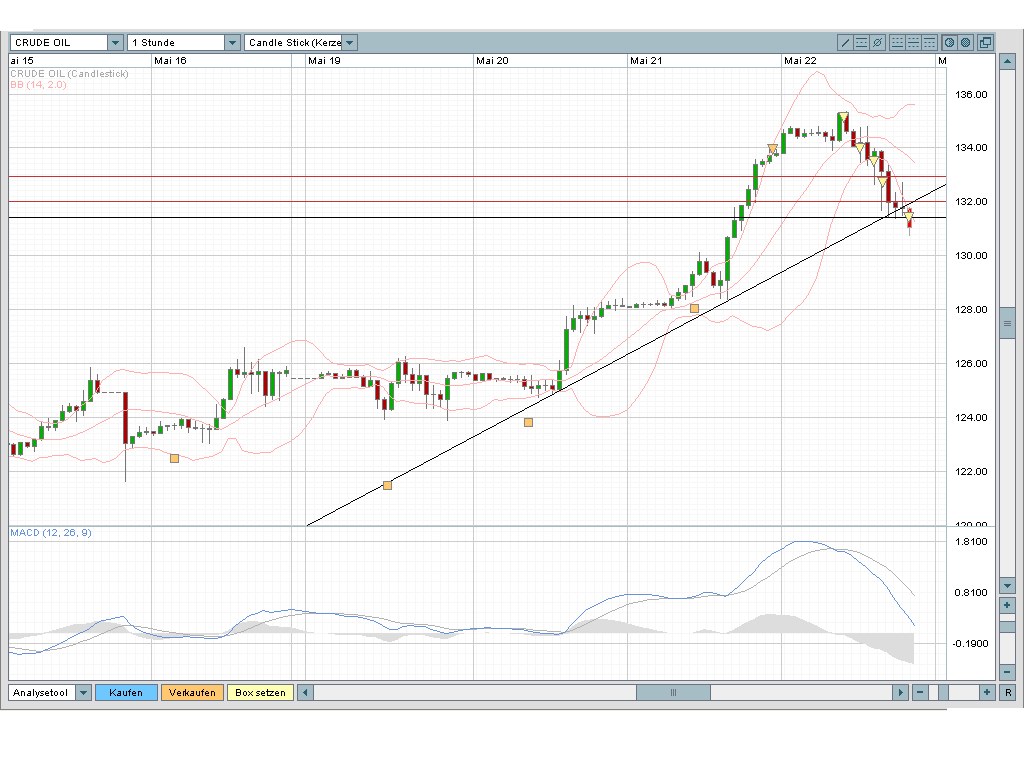This screenshot has height=768, width=1024.
Task: Click the horizontal time scrollbar thumb
Action: (x=673, y=693)
